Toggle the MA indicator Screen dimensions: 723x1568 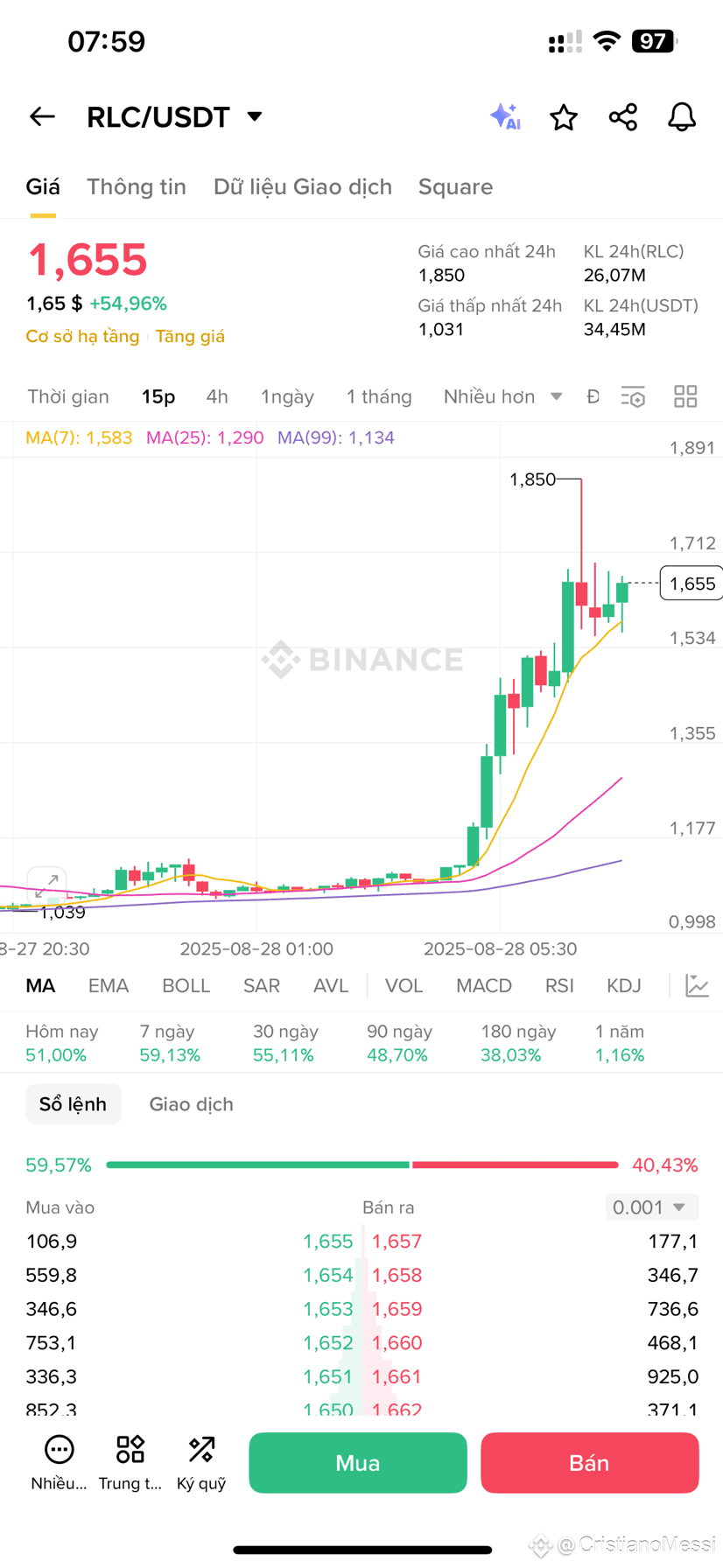[x=40, y=986]
